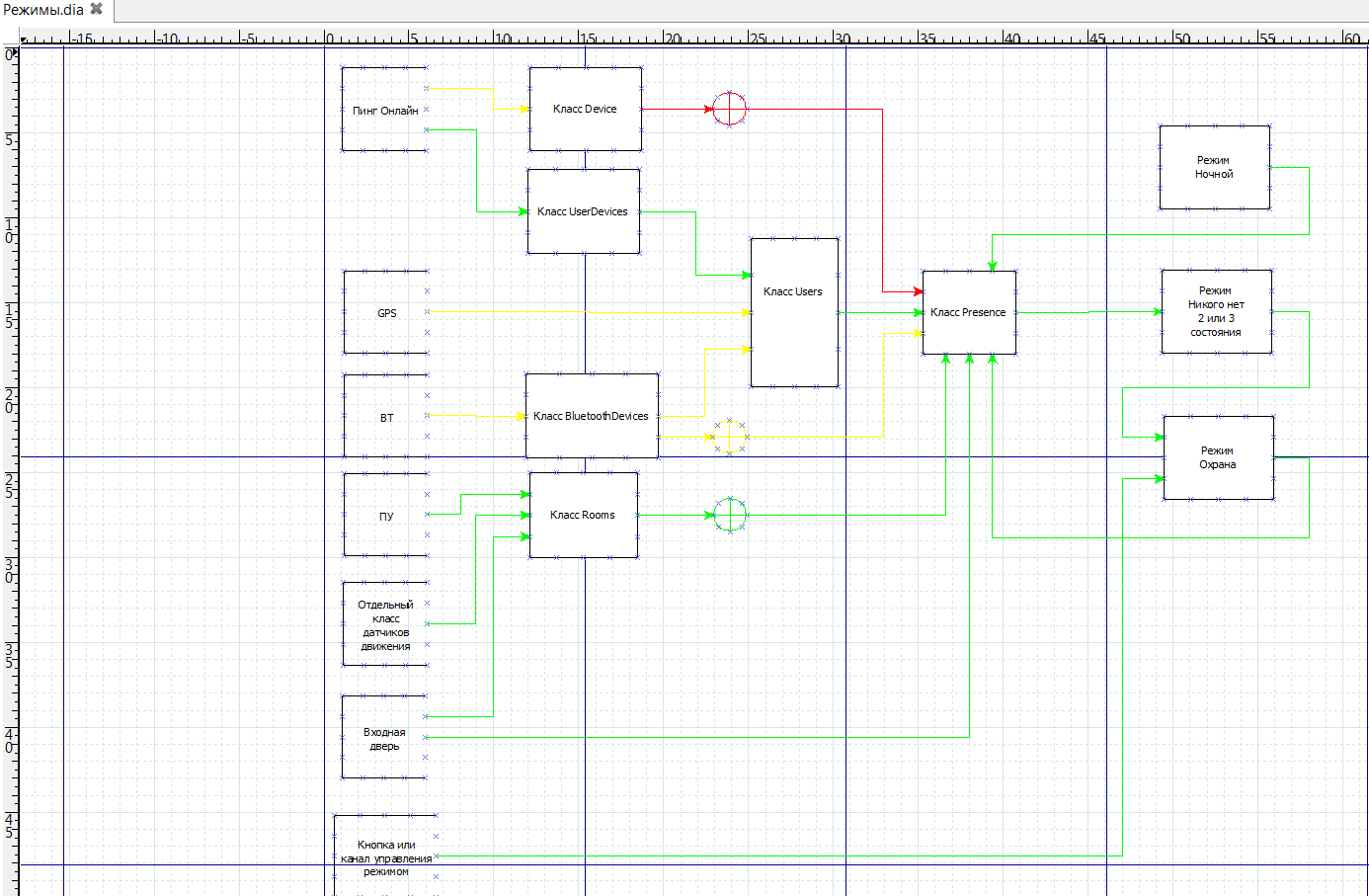Viewport: 1369px width, 896px height.
Task: Click the red circle junction symbol
Action: tap(729, 109)
